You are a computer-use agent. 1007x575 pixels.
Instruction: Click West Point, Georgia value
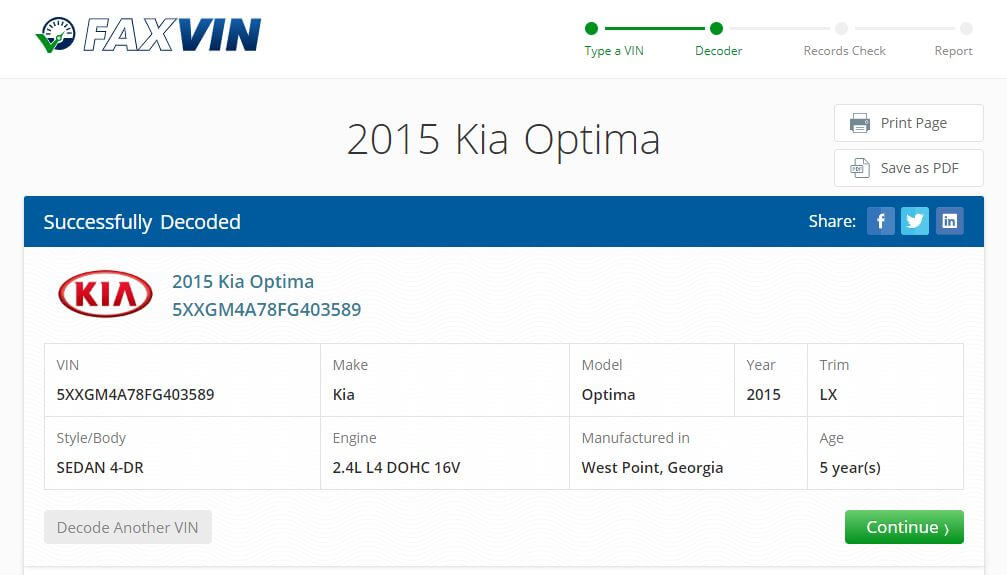pos(652,468)
